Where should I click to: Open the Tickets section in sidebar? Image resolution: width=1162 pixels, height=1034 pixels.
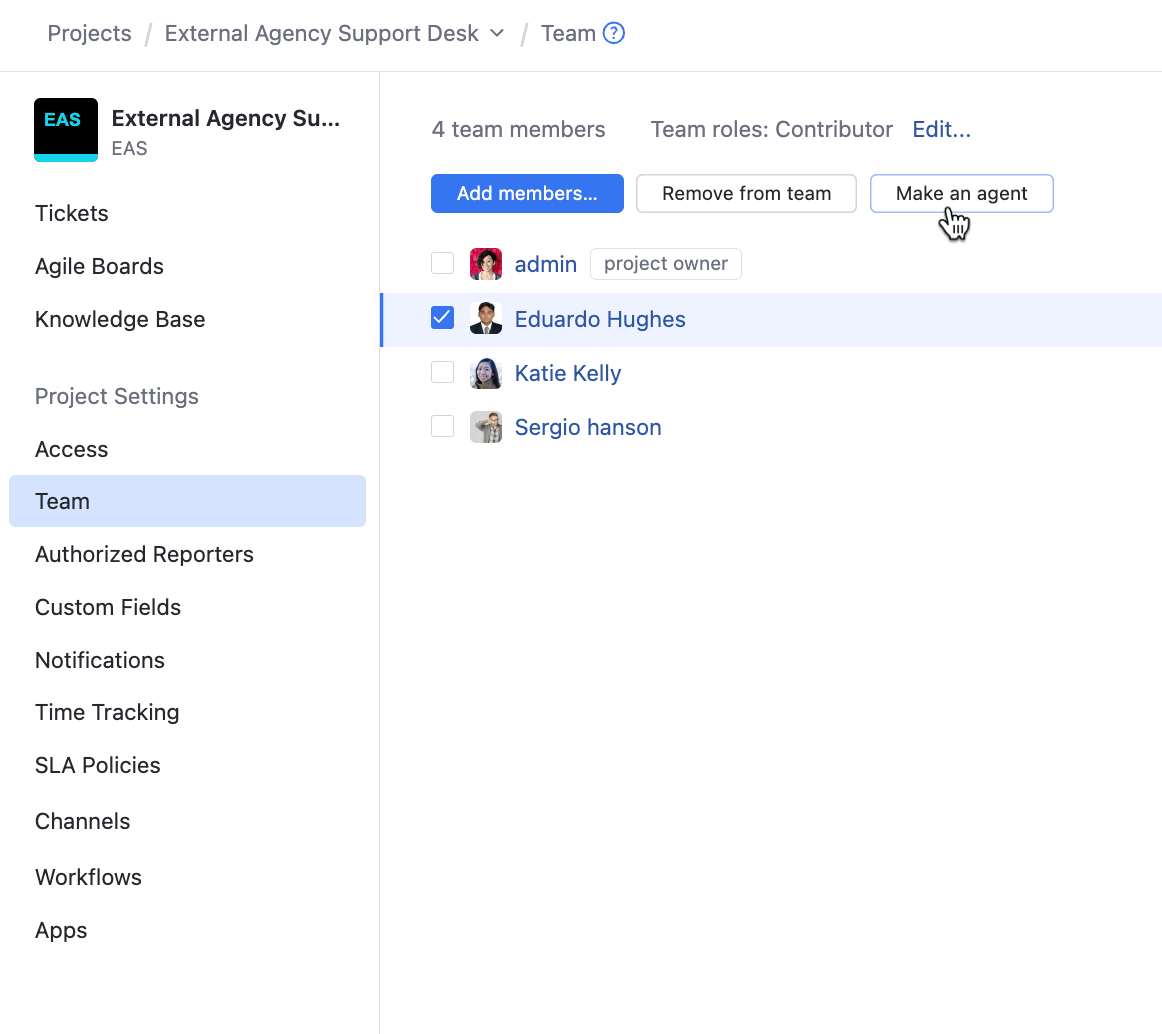[x=72, y=213]
